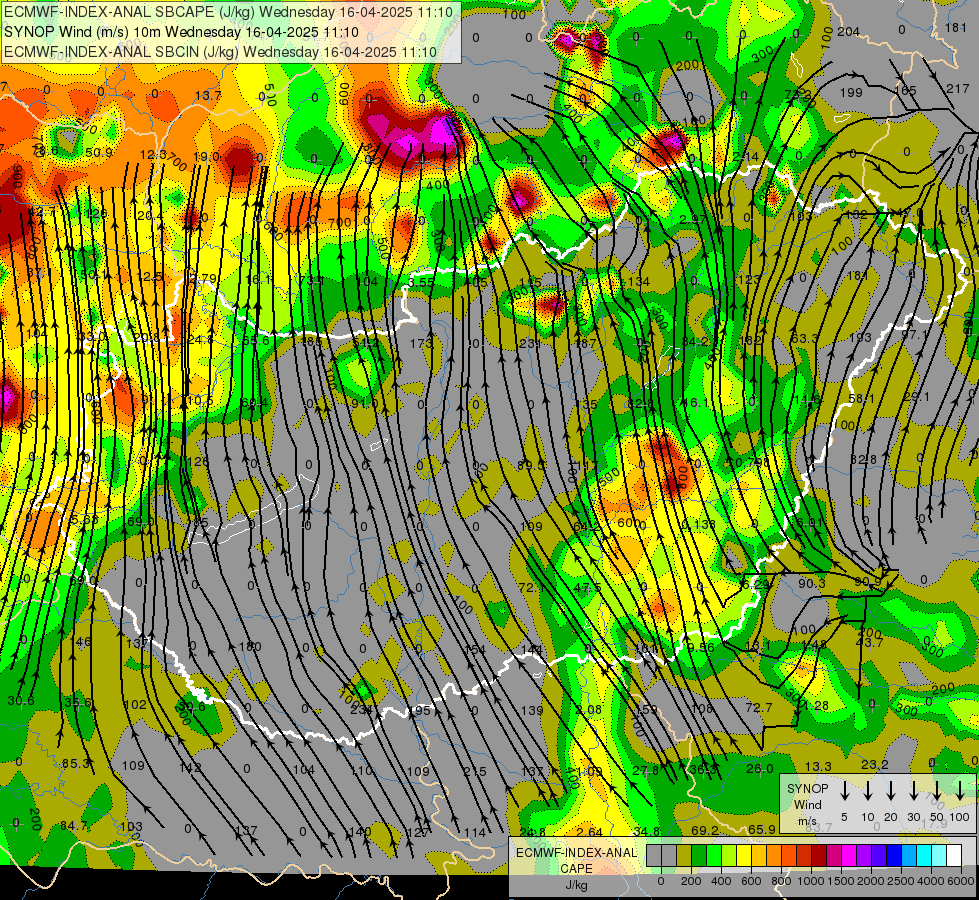This screenshot has height=900, width=979.
Task: Click the 'SYNOP Wind m/s' legend label
Action: pos(807,804)
